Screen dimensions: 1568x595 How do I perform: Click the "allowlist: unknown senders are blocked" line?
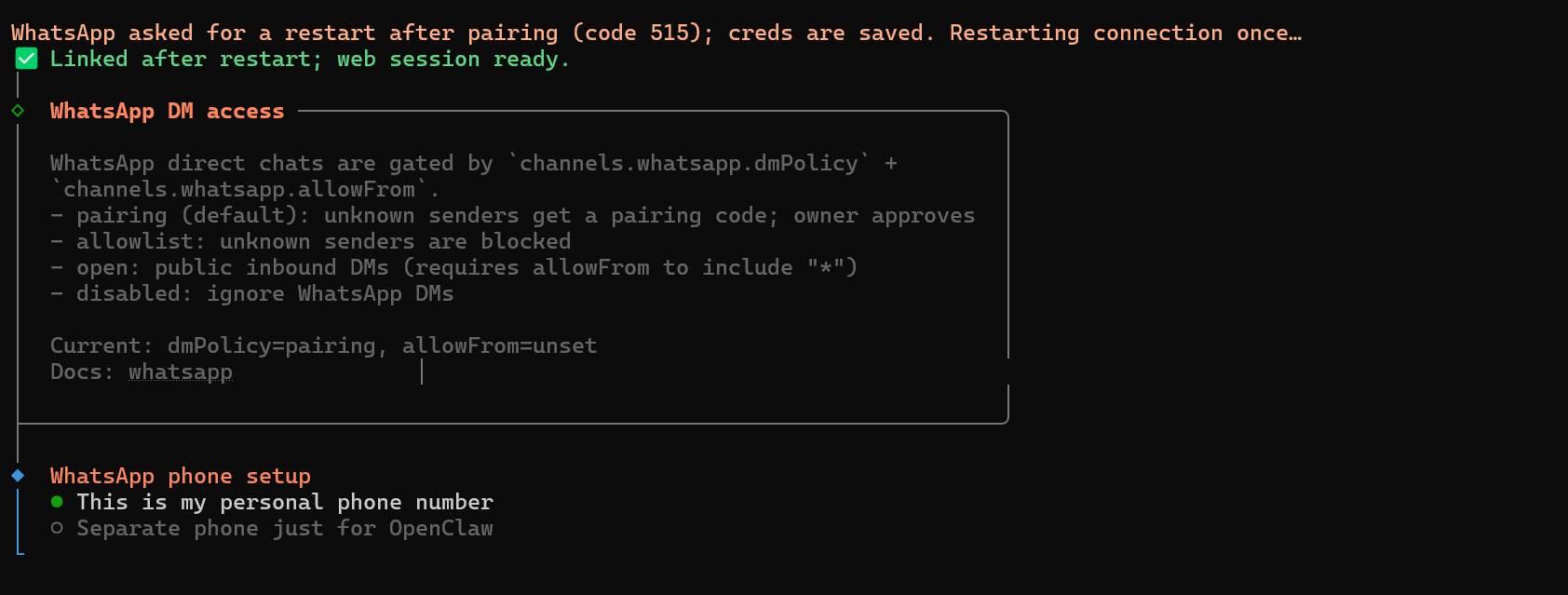pos(324,241)
